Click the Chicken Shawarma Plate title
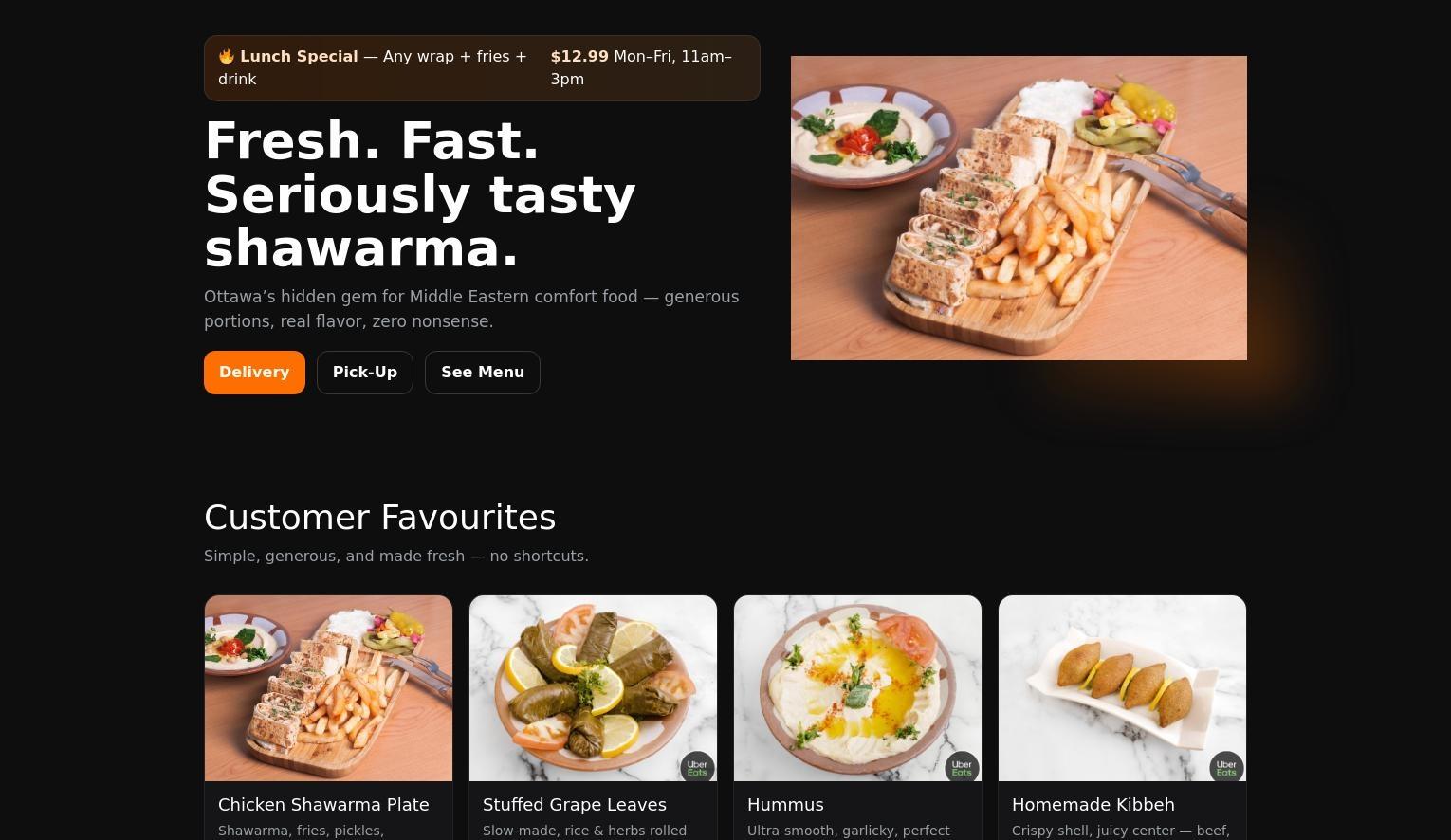Viewport: 1451px width, 840px height. [x=323, y=805]
